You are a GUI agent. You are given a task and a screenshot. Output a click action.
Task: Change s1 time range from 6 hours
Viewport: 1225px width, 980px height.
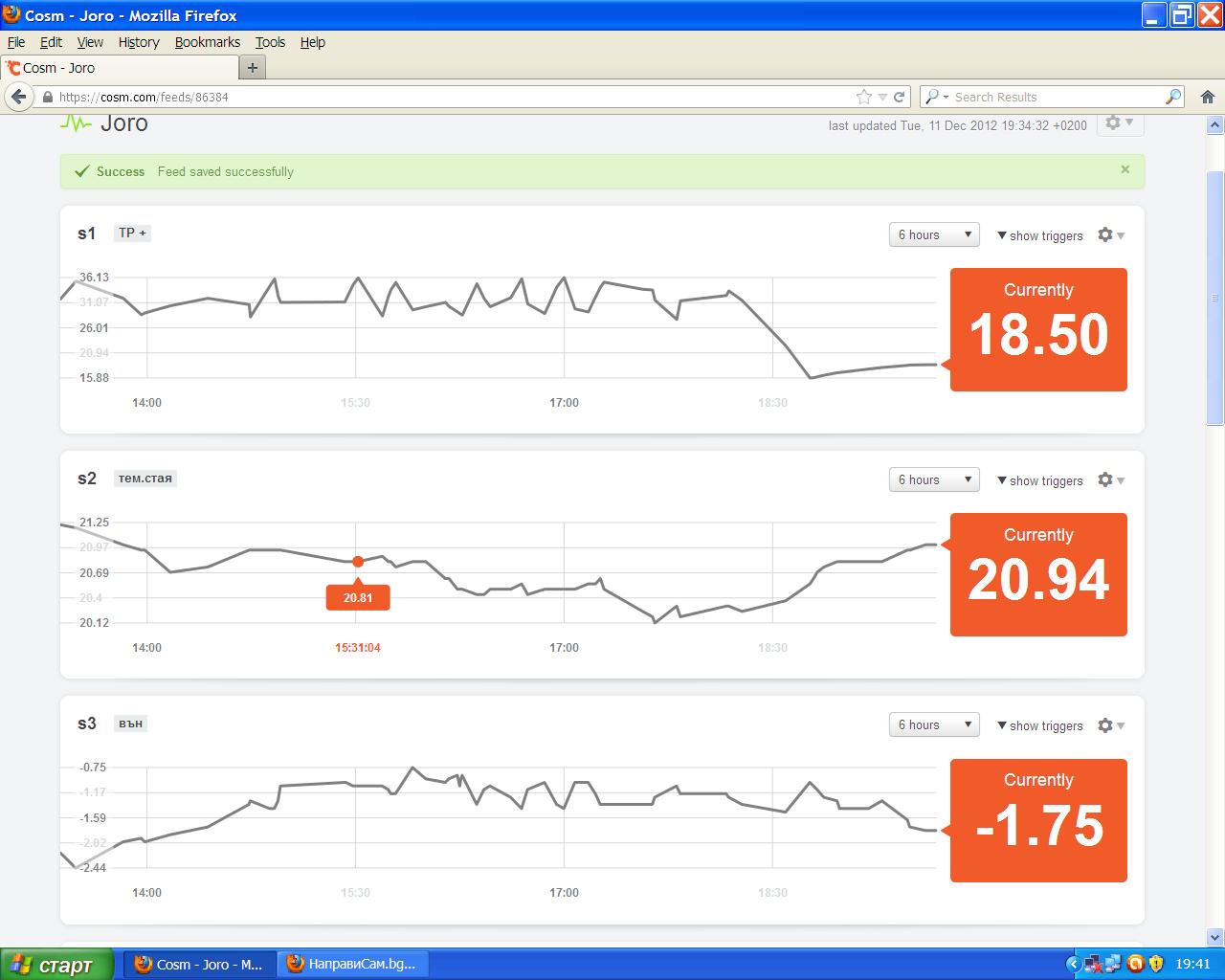pos(934,234)
